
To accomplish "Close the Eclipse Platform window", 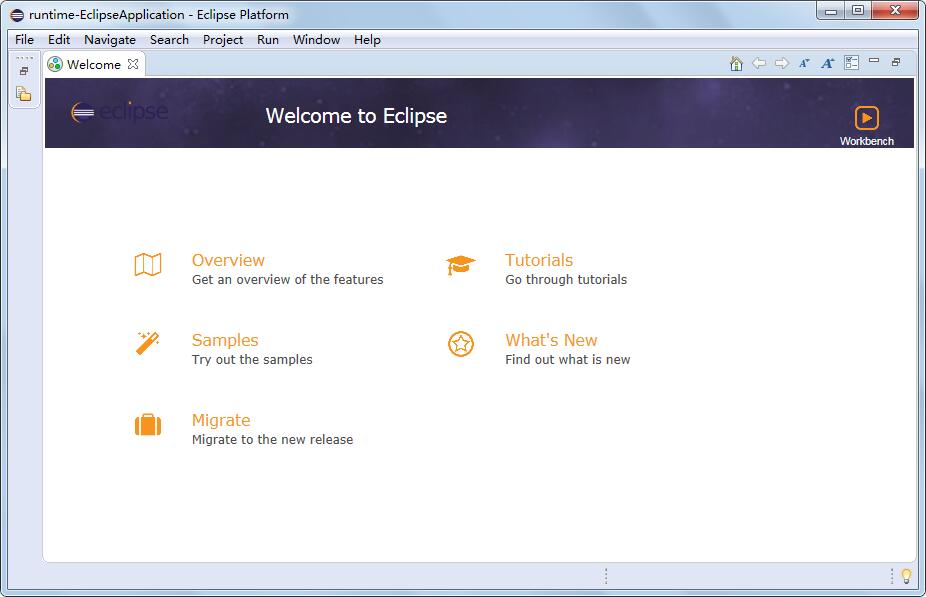I will 895,11.
